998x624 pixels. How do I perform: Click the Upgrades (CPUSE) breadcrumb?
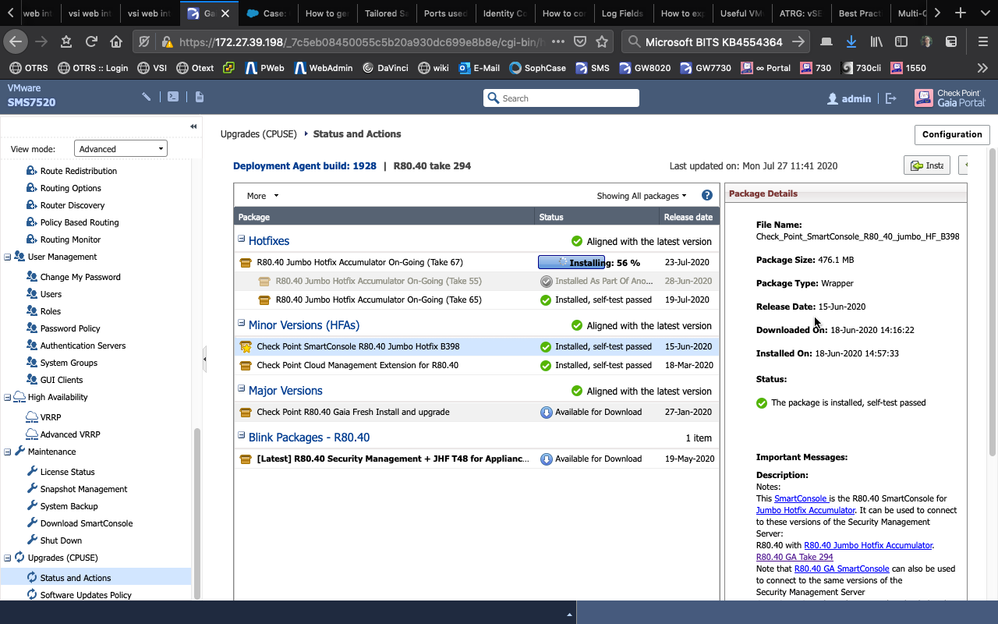tap(258, 134)
